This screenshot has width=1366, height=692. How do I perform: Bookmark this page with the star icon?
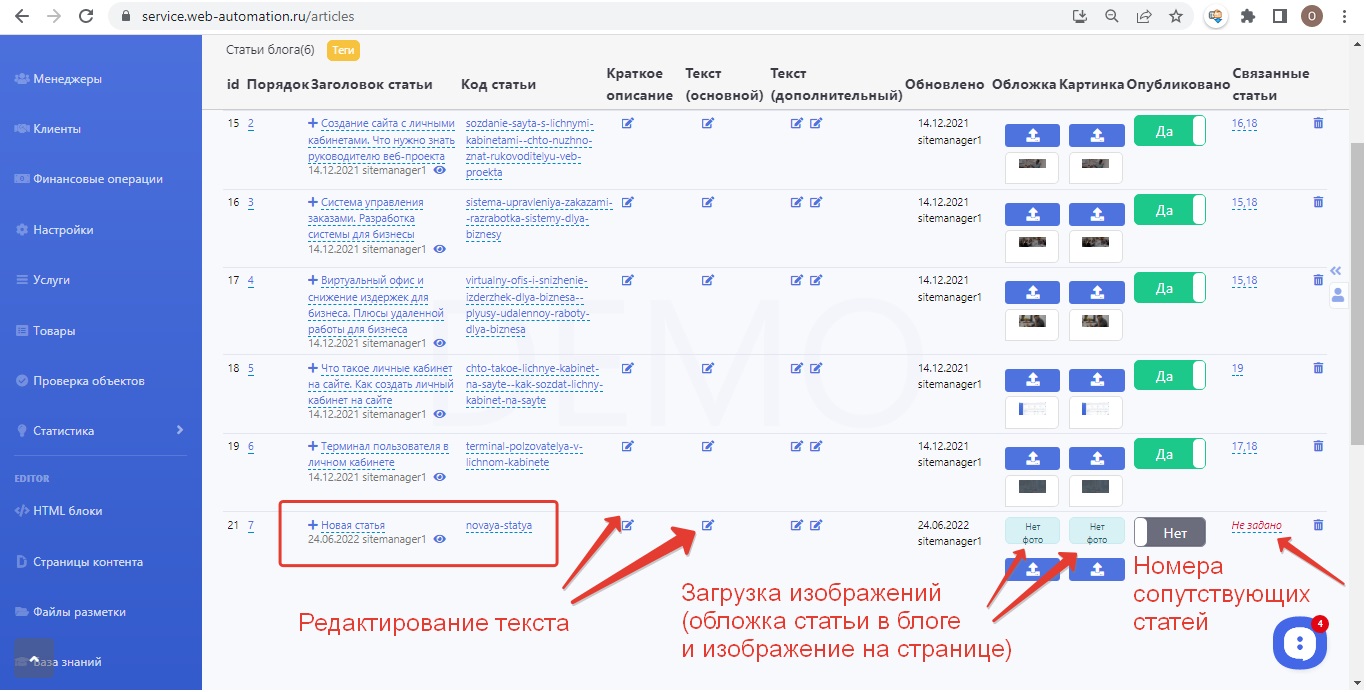coord(1176,16)
